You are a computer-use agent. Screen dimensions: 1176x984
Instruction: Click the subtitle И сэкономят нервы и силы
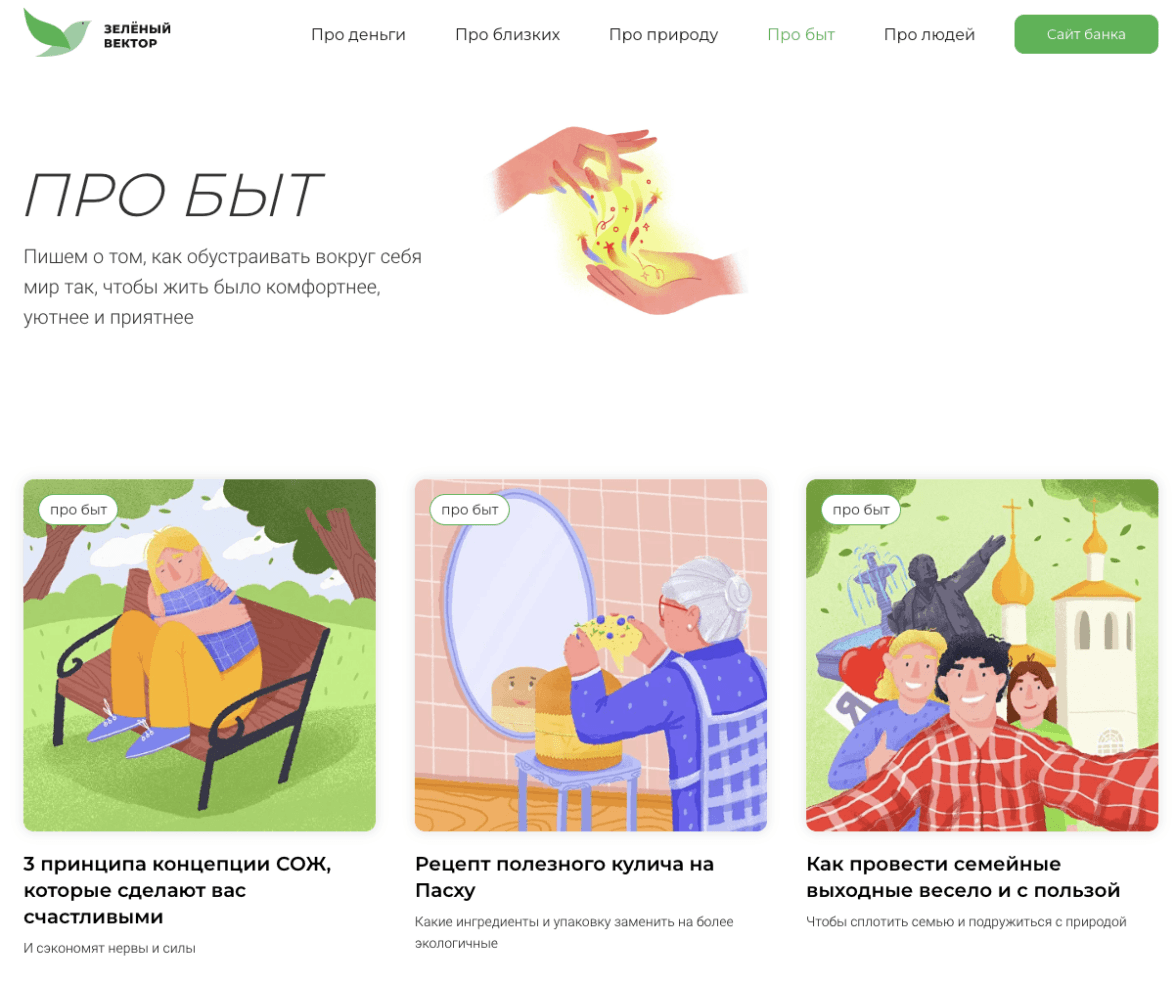(110, 948)
